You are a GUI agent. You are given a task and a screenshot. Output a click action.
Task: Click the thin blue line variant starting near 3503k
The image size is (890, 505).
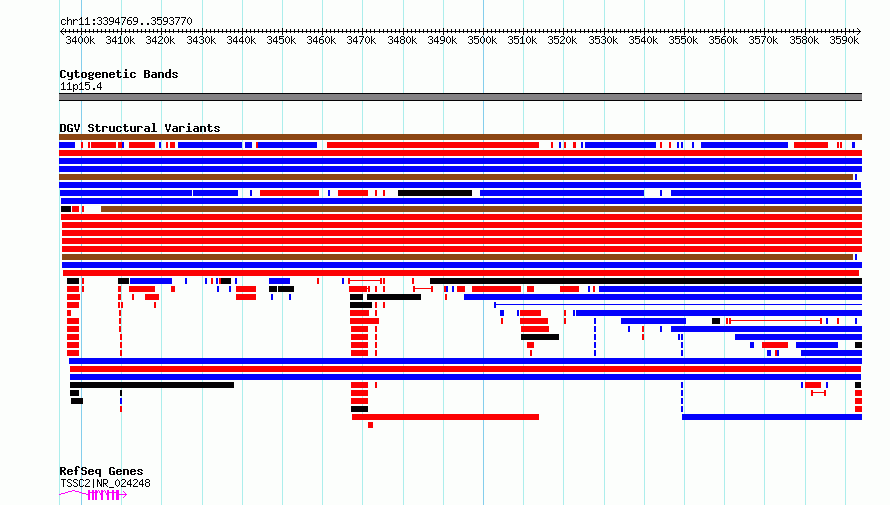click(x=678, y=305)
